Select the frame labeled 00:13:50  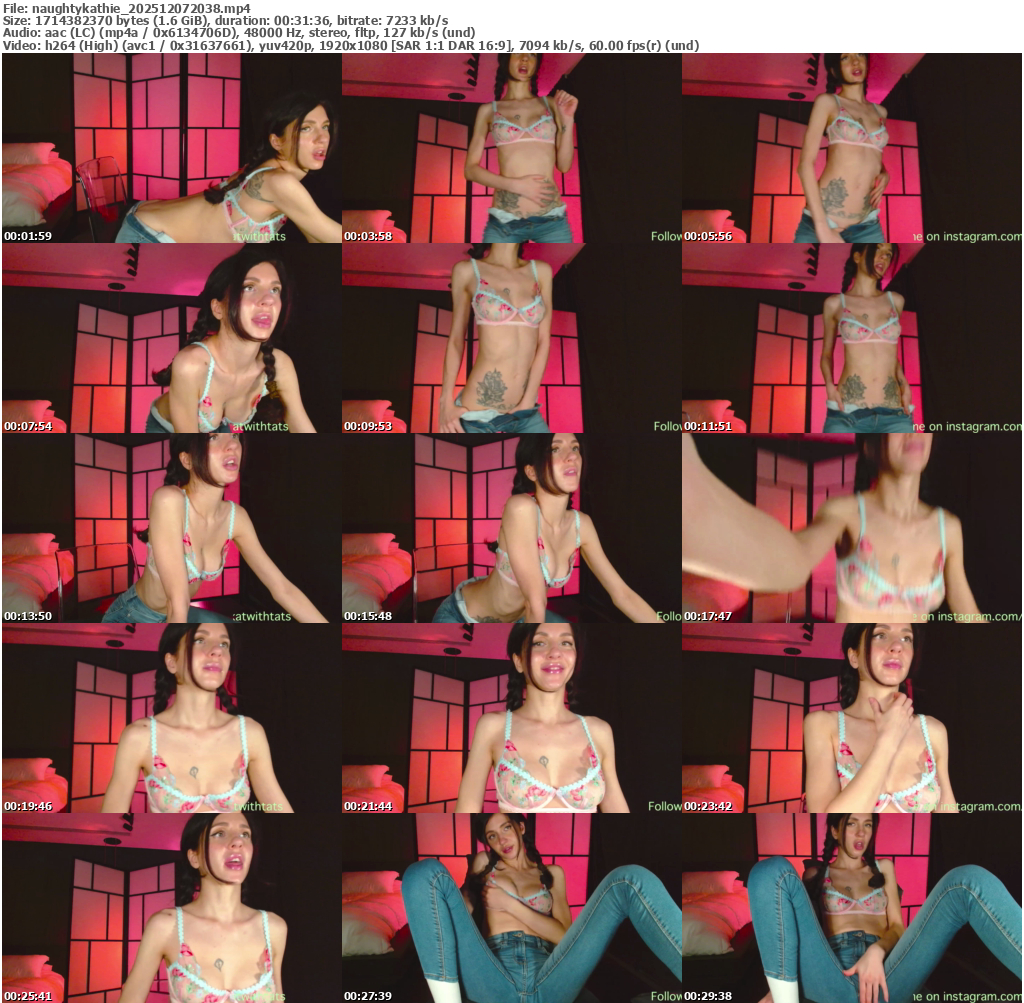pyautogui.click(x=171, y=528)
